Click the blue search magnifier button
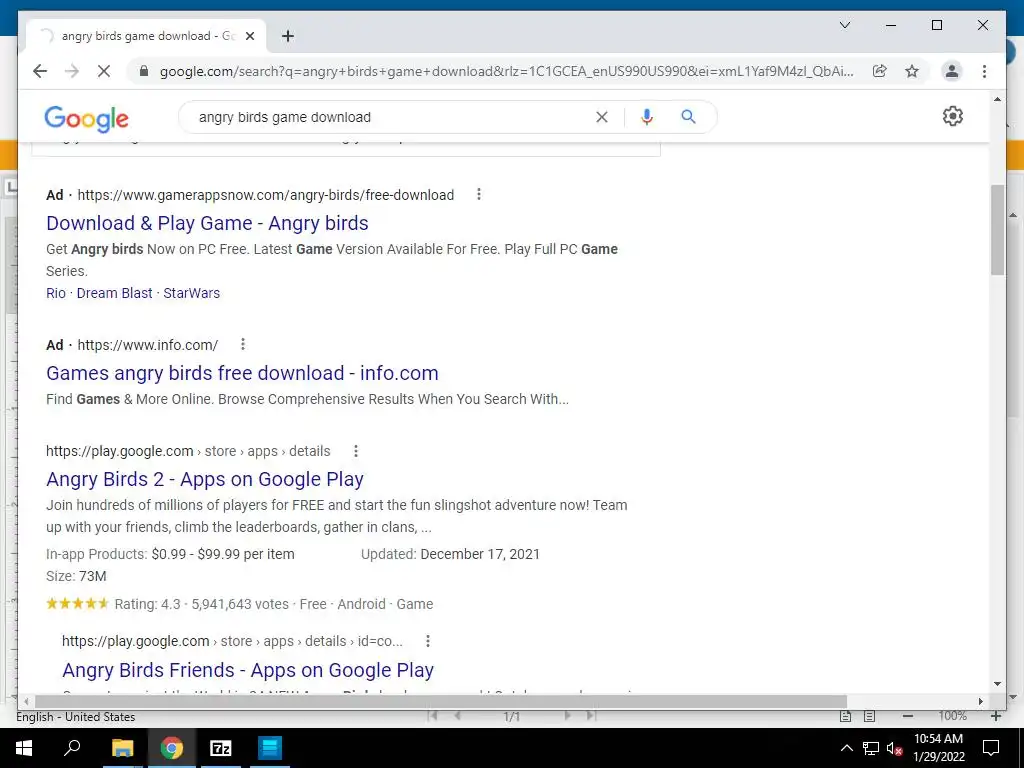Screen dimensions: 1024x768 click(688, 117)
